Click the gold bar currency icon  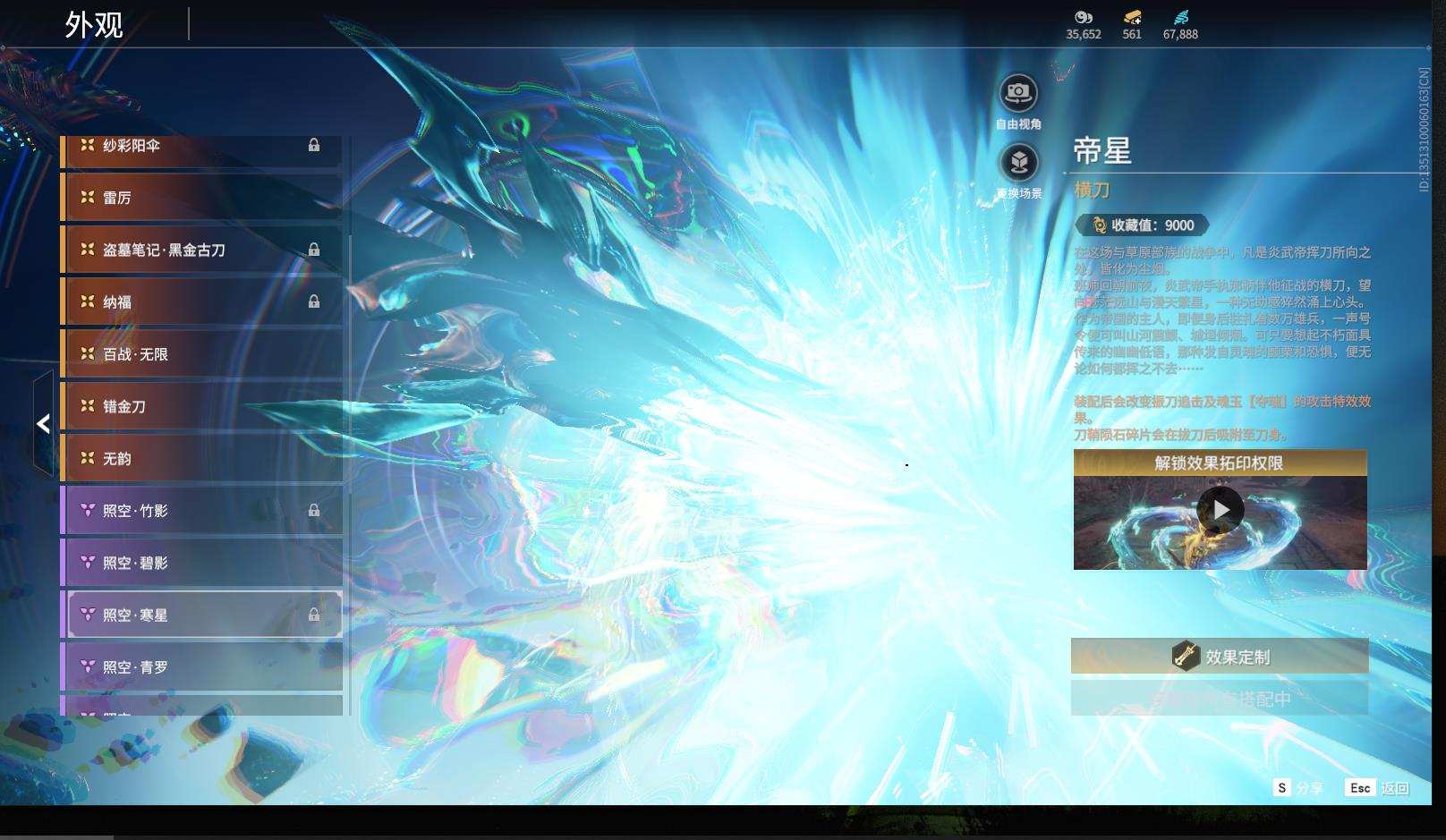pyautogui.click(x=1132, y=17)
